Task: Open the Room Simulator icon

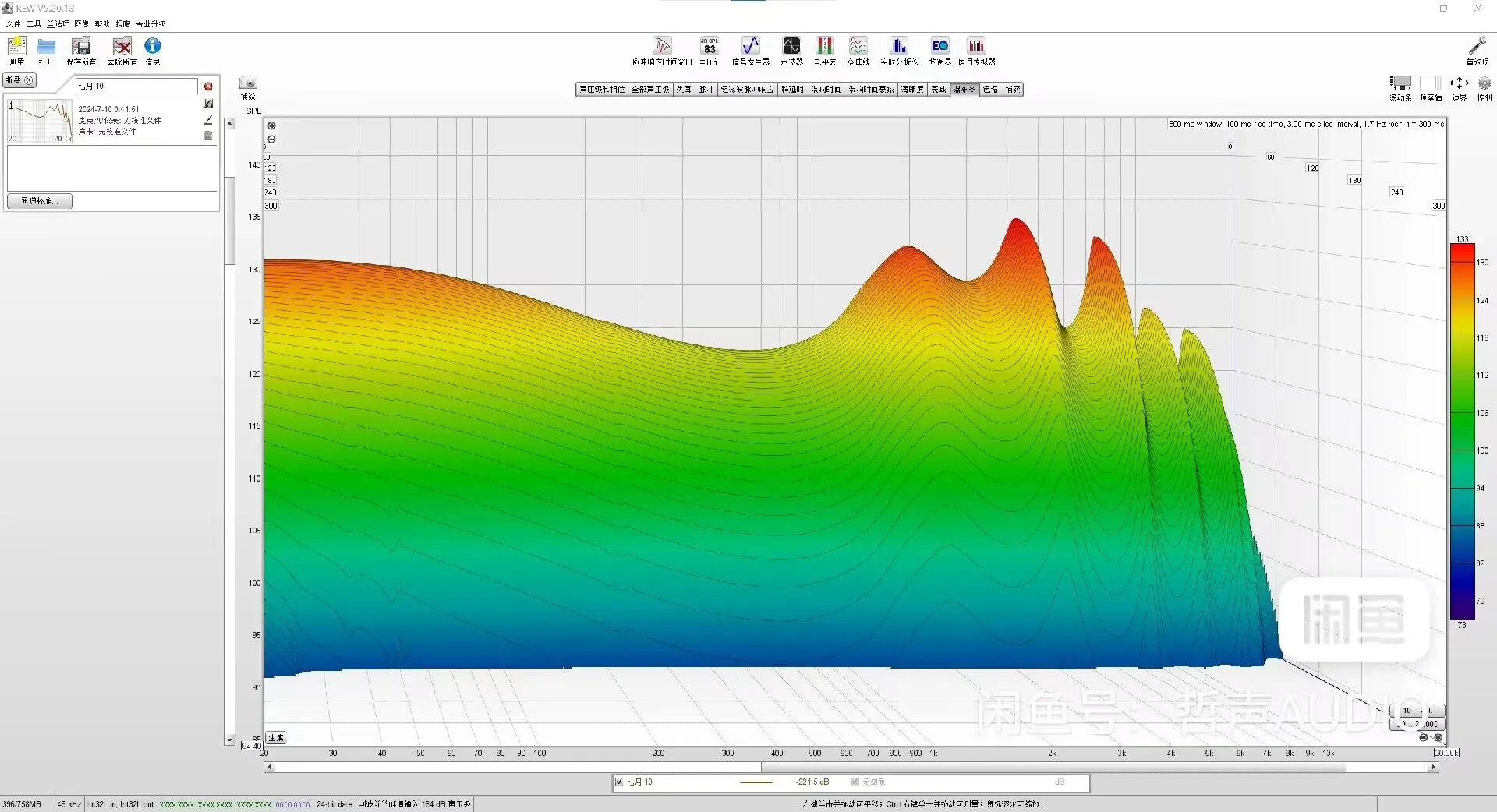Action: [x=976, y=46]
